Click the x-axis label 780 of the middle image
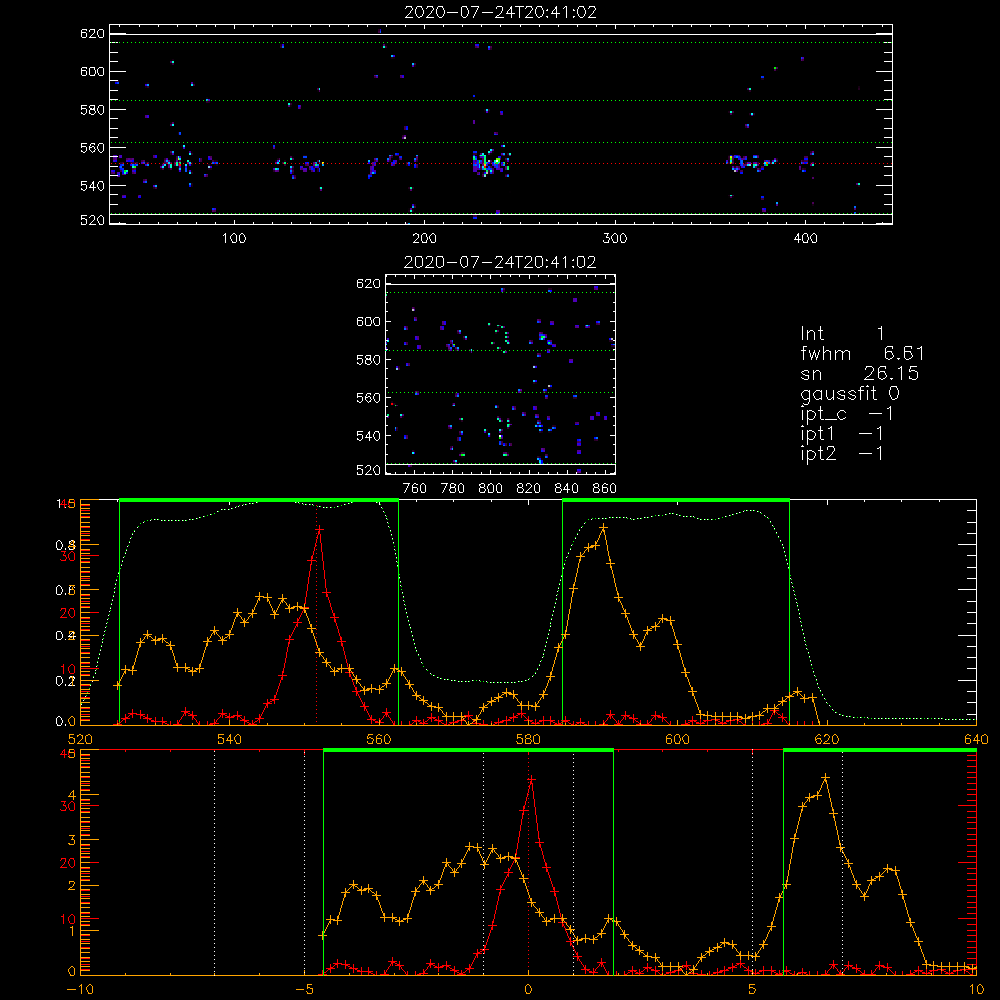This screenshot has height=1000, width=1000. (453, 489)
